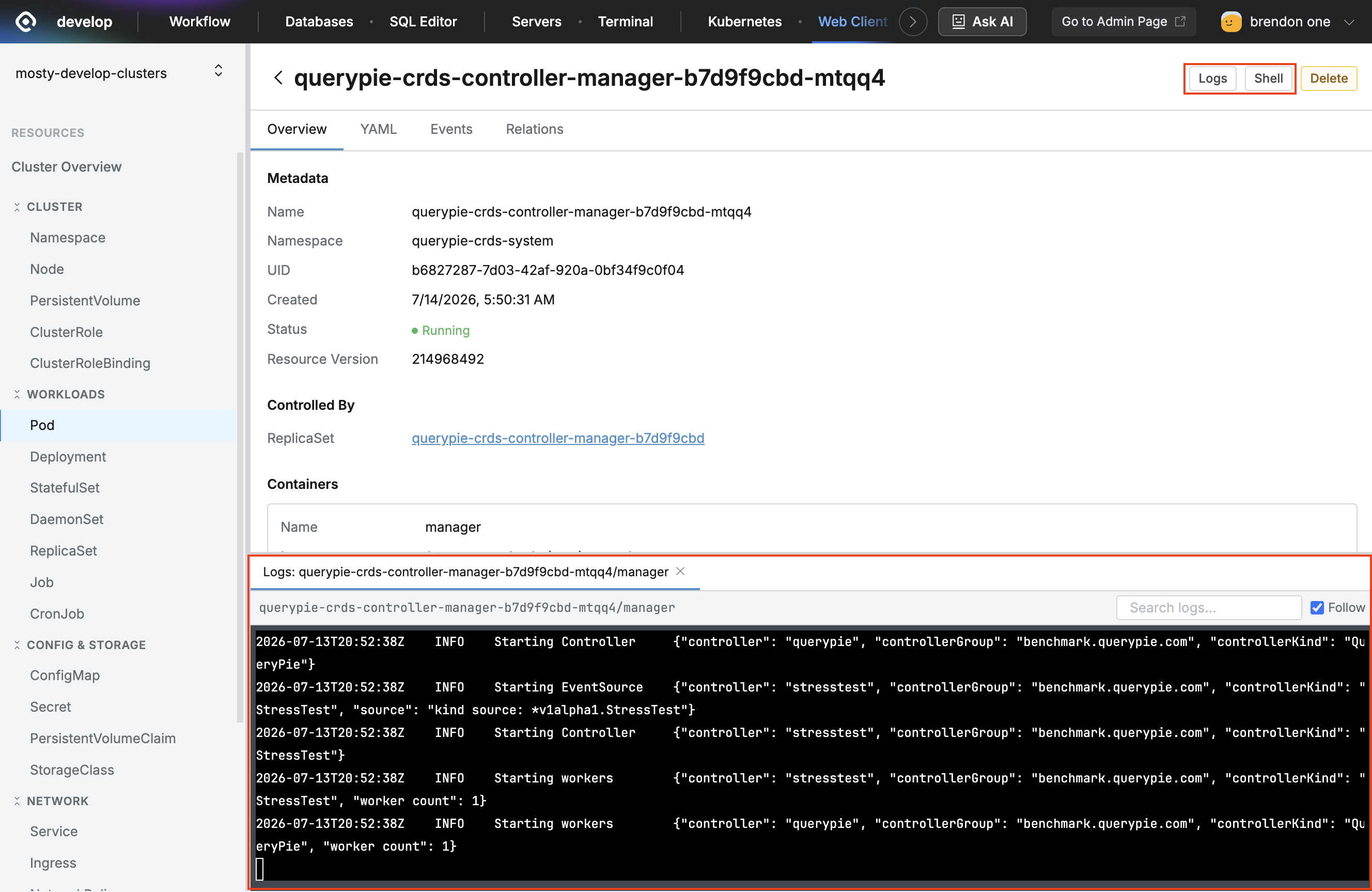This screenshot has width=1372, height=892.
Task: Click the Delete button
Action: point(1328,79)
